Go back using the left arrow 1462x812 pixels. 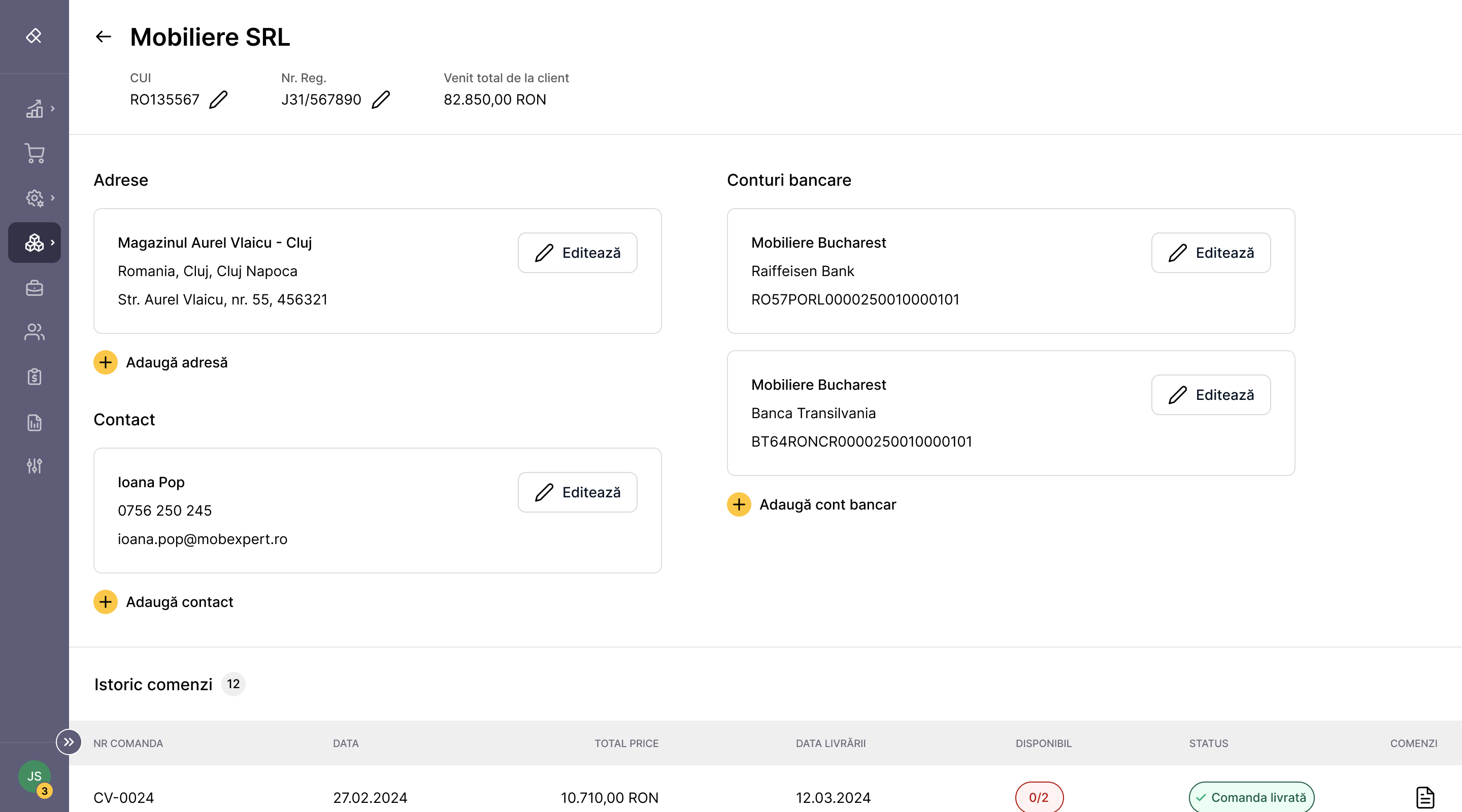[103, 37]
